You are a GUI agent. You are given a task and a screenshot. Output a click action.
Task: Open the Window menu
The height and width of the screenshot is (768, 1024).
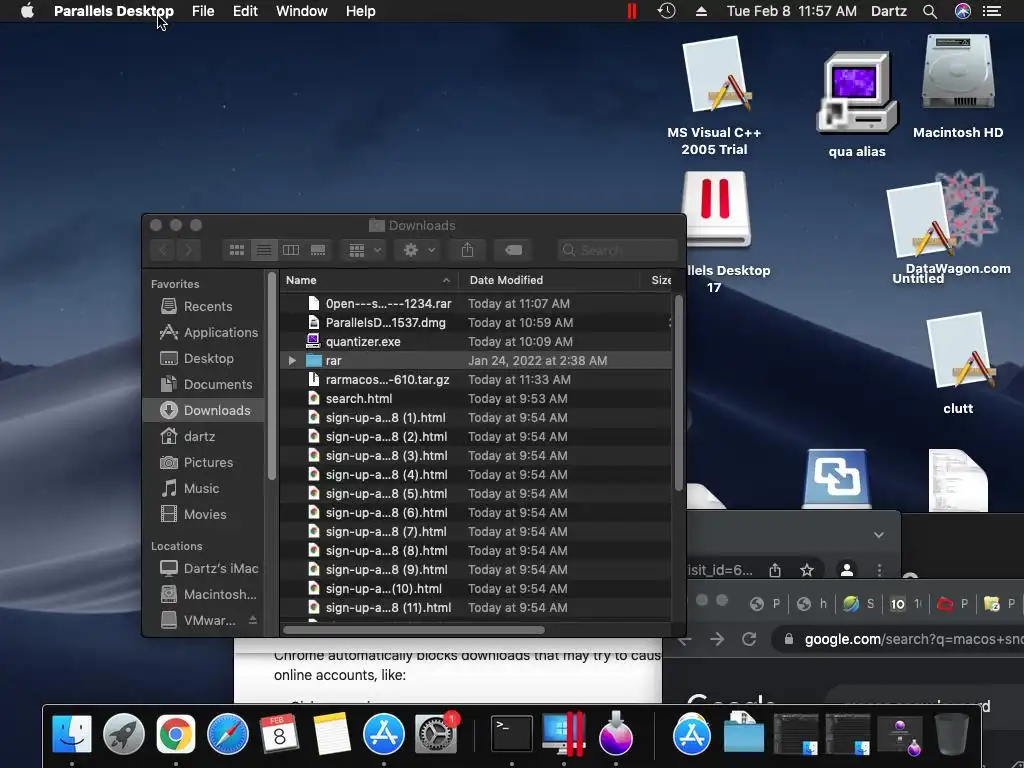coord(302,11)
